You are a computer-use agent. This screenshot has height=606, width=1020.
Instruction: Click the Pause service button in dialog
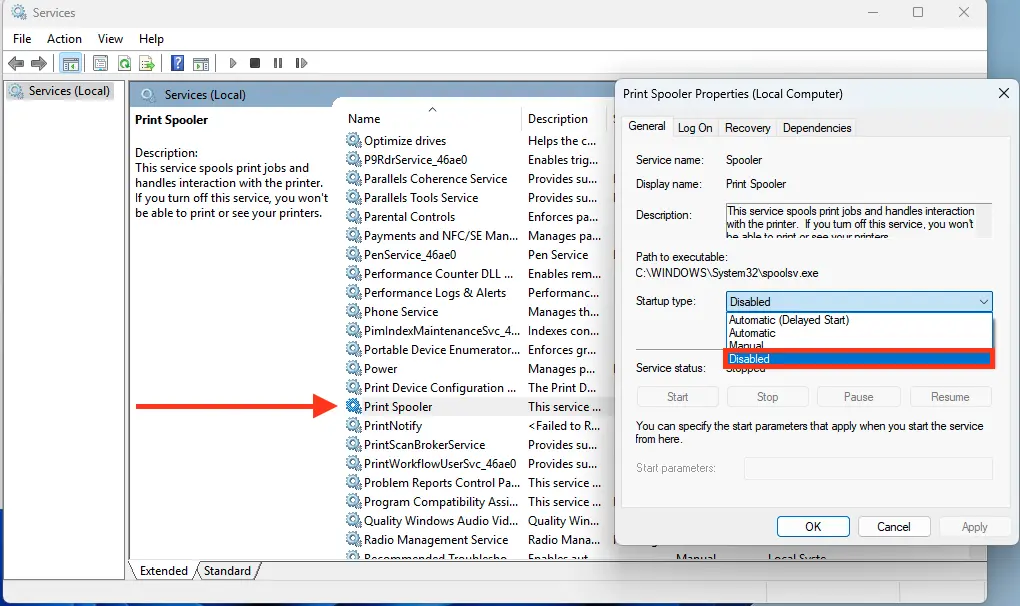pos(859,397)
